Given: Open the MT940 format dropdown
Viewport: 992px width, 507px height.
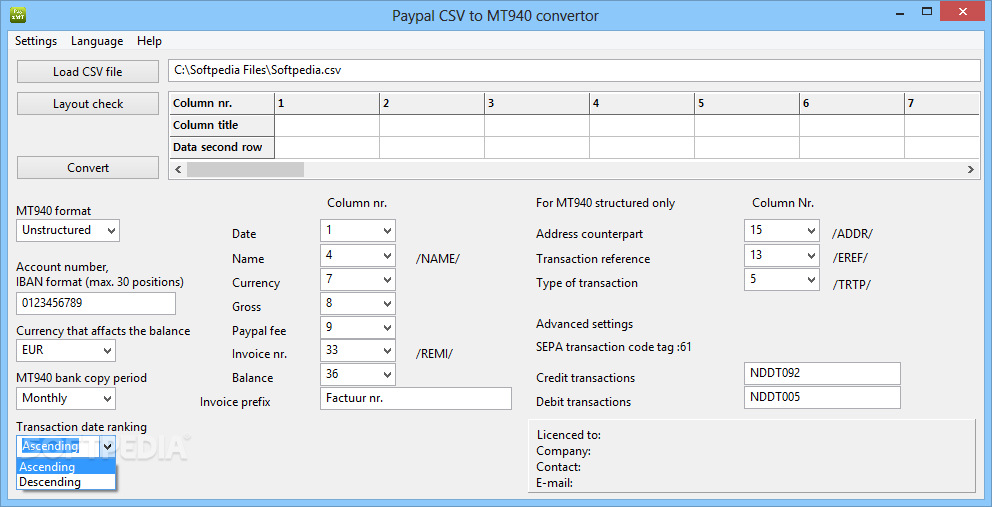Looking at the screenshot, I should coord(68,230).
